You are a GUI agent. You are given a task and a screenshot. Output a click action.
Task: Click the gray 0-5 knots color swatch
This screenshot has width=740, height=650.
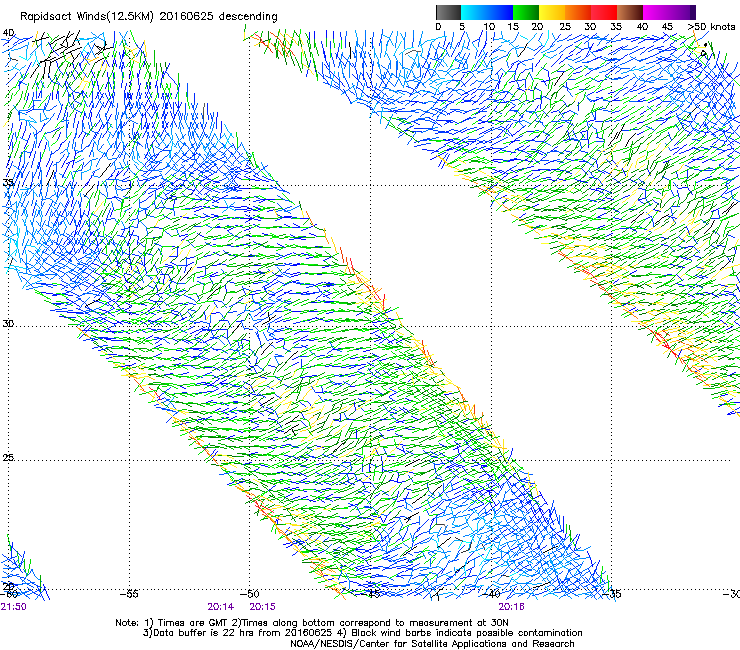click(x=448, y=12)
